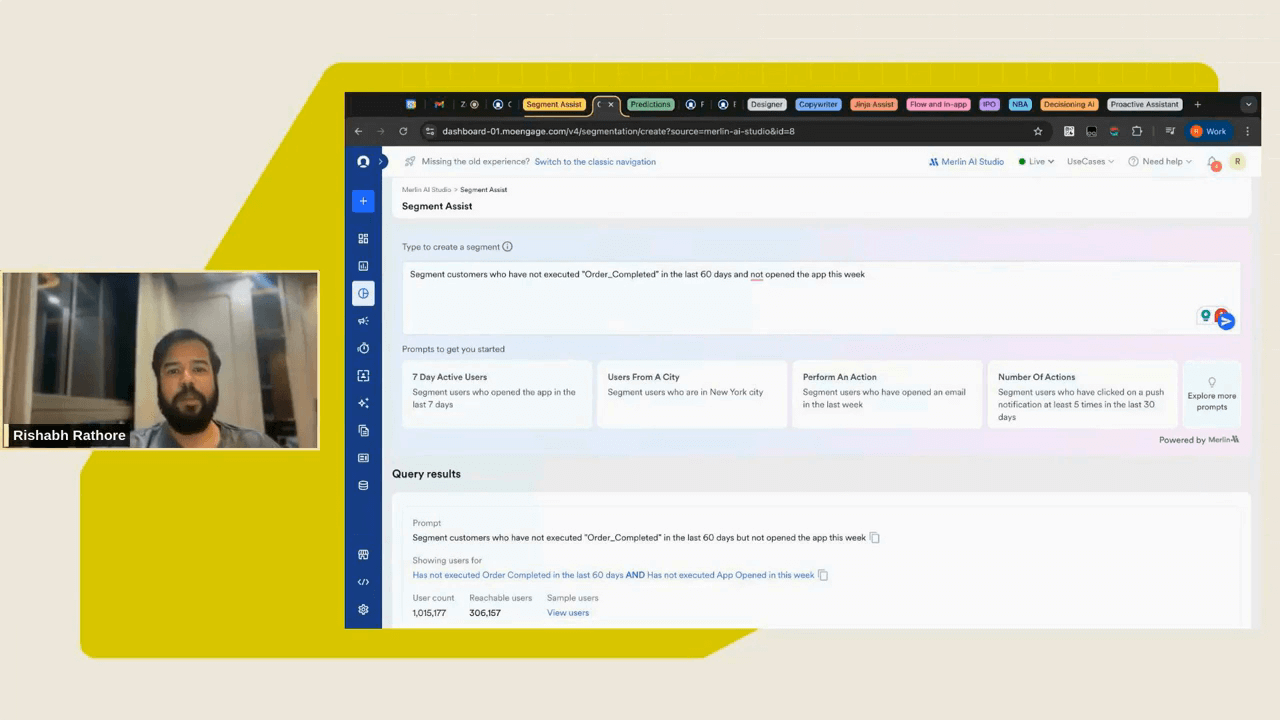Open the stopwatch icon in sidebar
Image resolution: width=1280 pixels, height=720 pixels.
pos(363,348)
